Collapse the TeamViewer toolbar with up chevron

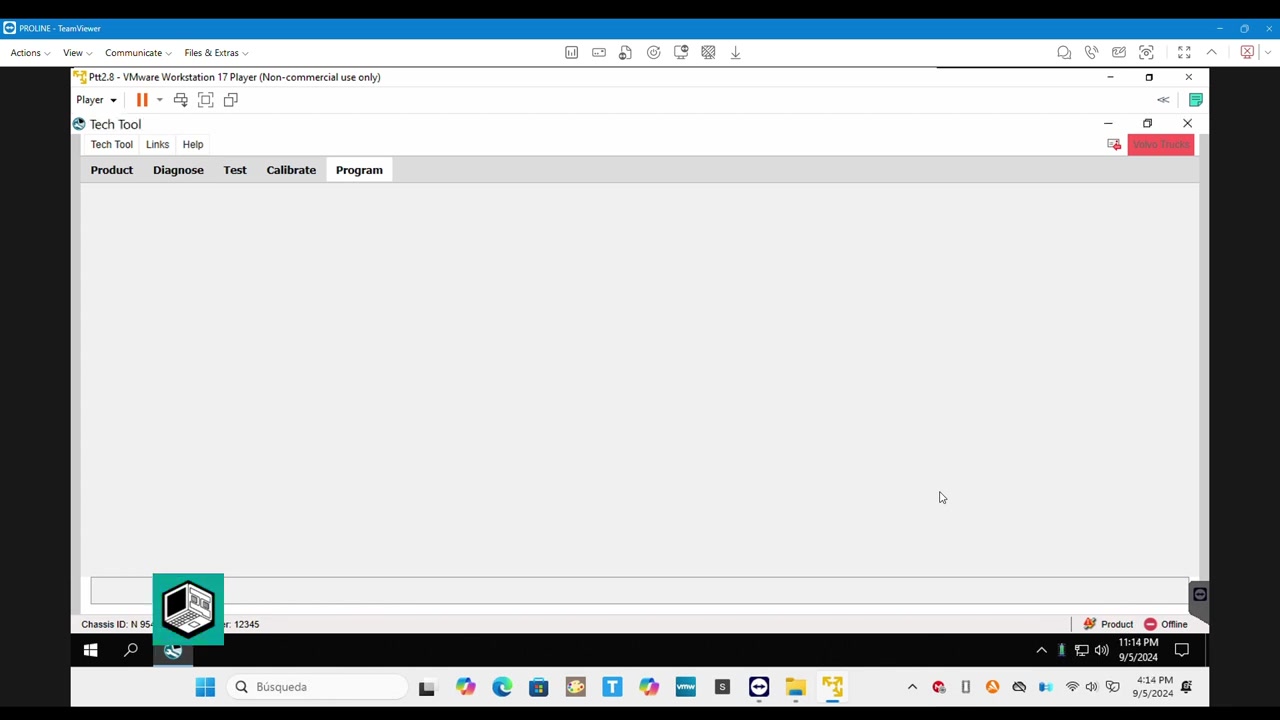click(x=1211, y=53)
